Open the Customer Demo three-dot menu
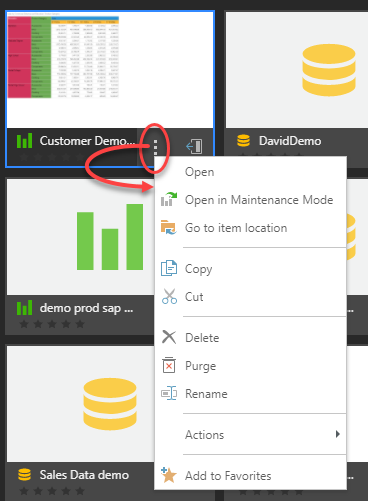This screenshot has width=368, height=501. pos(155,147)
